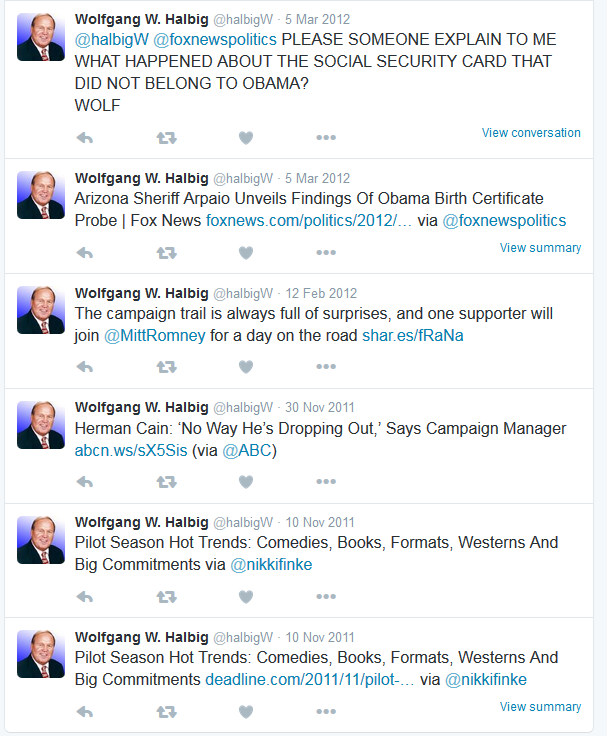Click the 12 Feb 2012 tweet timestamp
607x736 pixels.
tap(321, 293)
